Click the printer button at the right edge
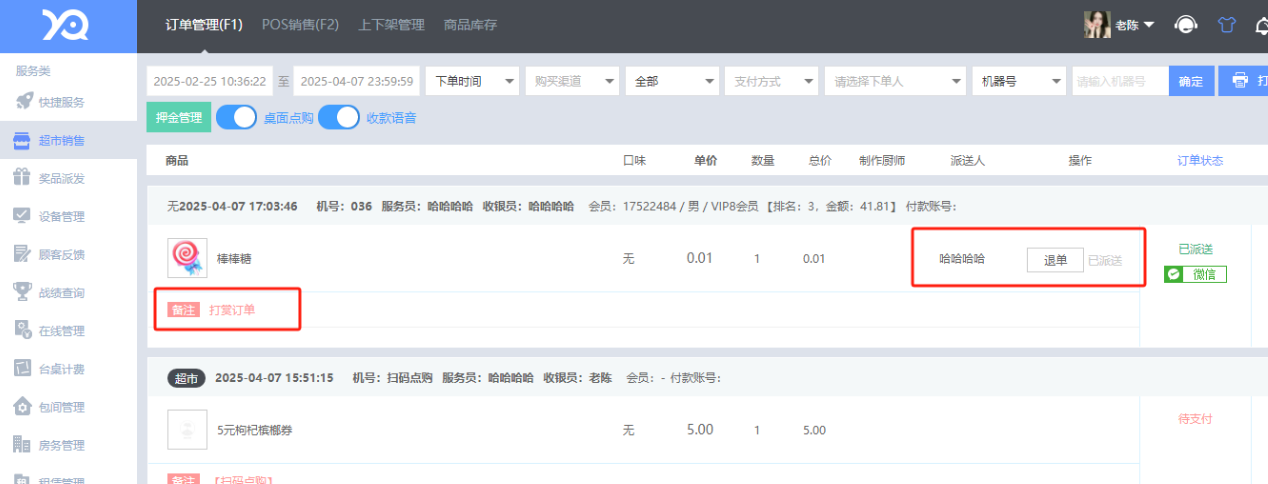The width and height of the screenshot is (1268, 484). coord(1243,81)
